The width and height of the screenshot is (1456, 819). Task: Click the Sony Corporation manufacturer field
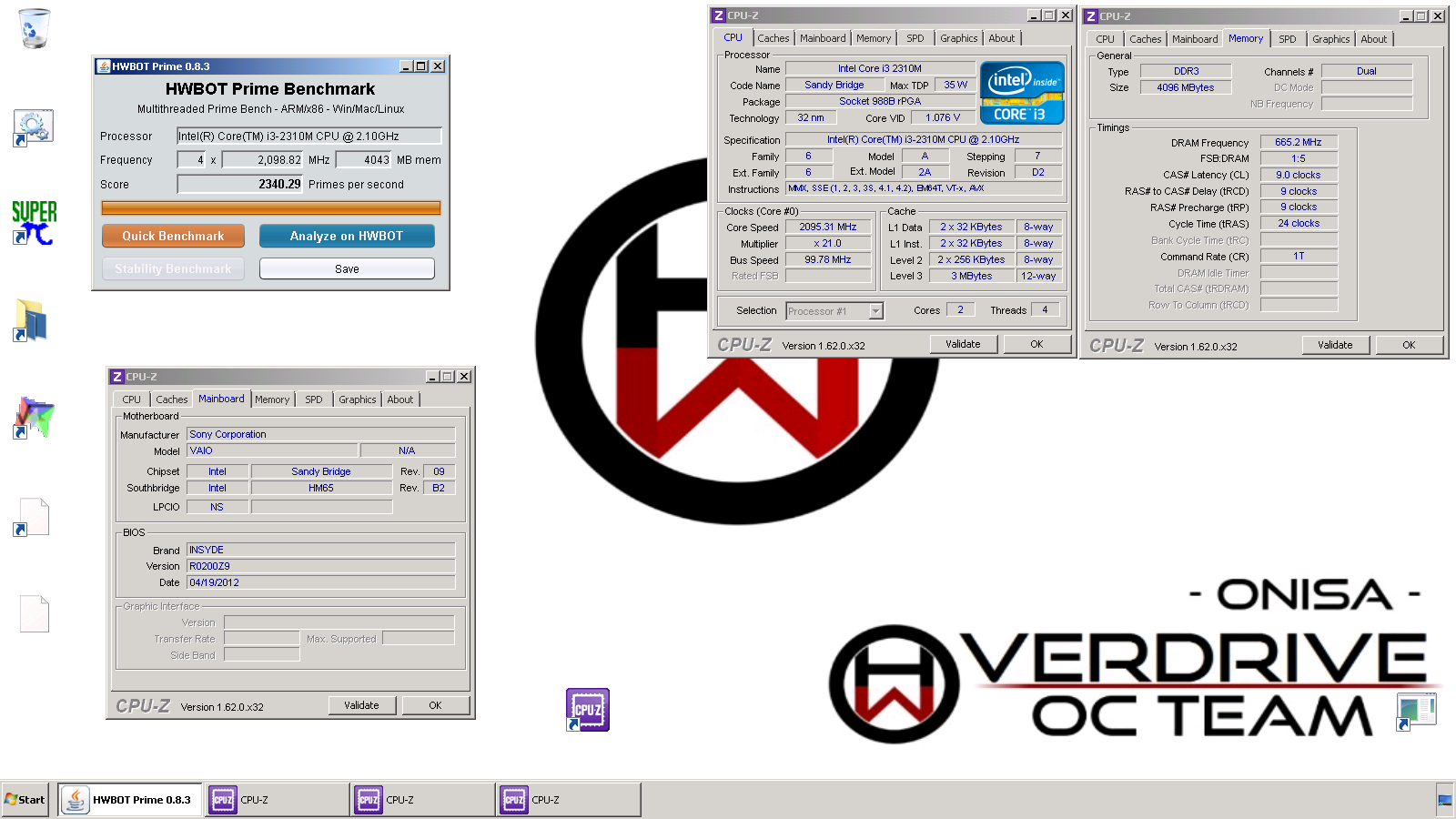[321, 434]
